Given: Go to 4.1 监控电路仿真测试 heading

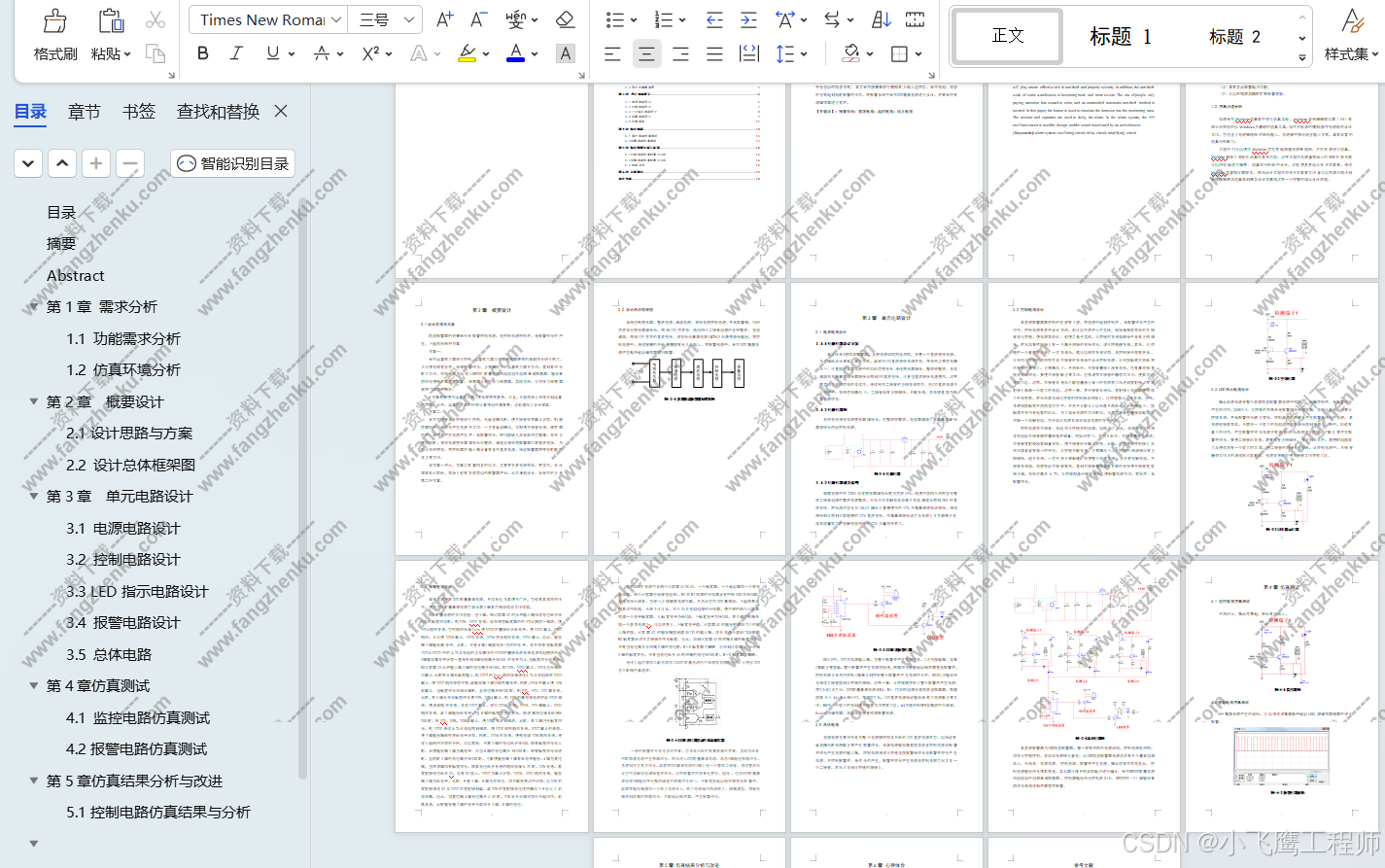Looking at the screenshot, I should 138,717.
